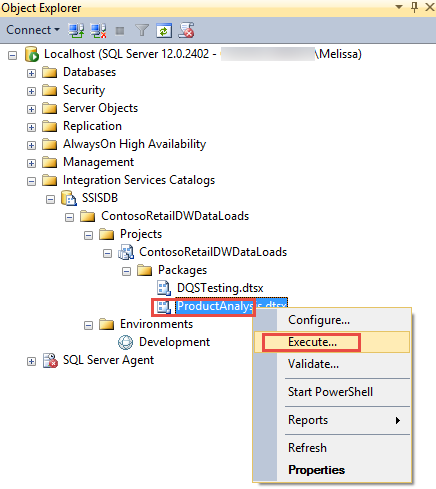Select the ContosoRetailDWDataLoads folder icon
Viewport: 436px width, 489px height.
click(88, 216)
